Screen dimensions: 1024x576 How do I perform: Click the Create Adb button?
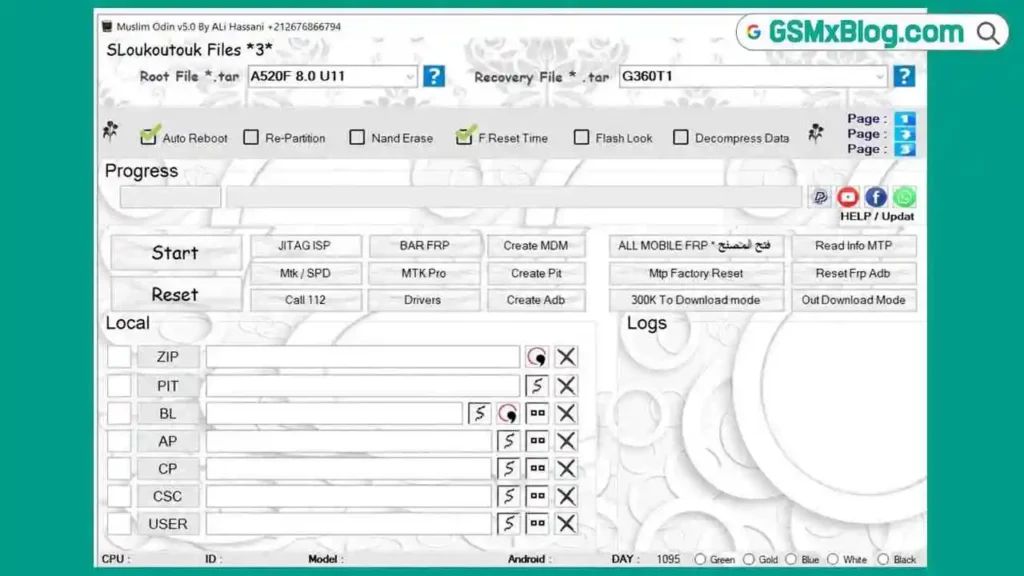click(x=536, y=300)
